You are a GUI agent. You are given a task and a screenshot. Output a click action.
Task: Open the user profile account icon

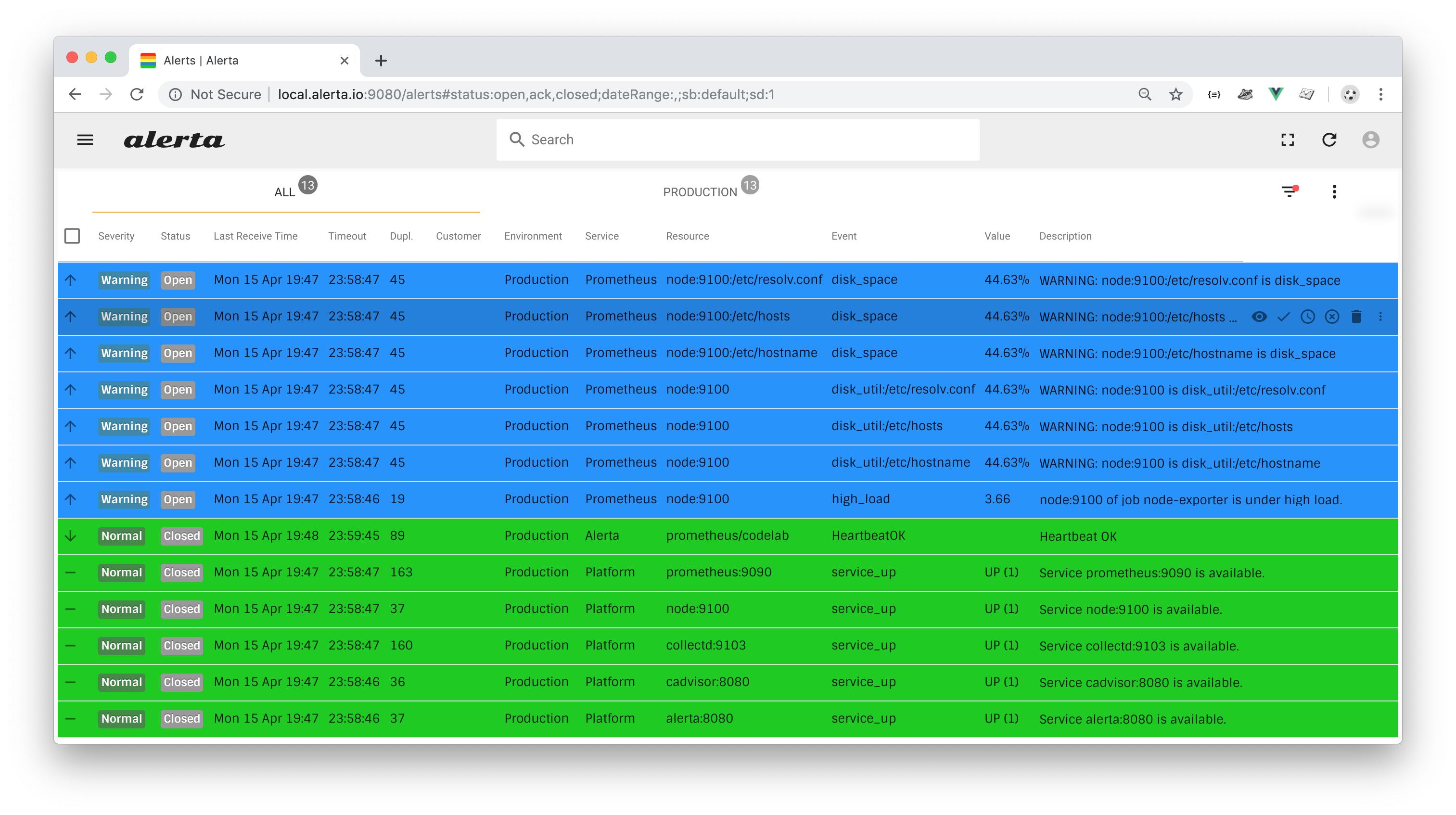1370,140
